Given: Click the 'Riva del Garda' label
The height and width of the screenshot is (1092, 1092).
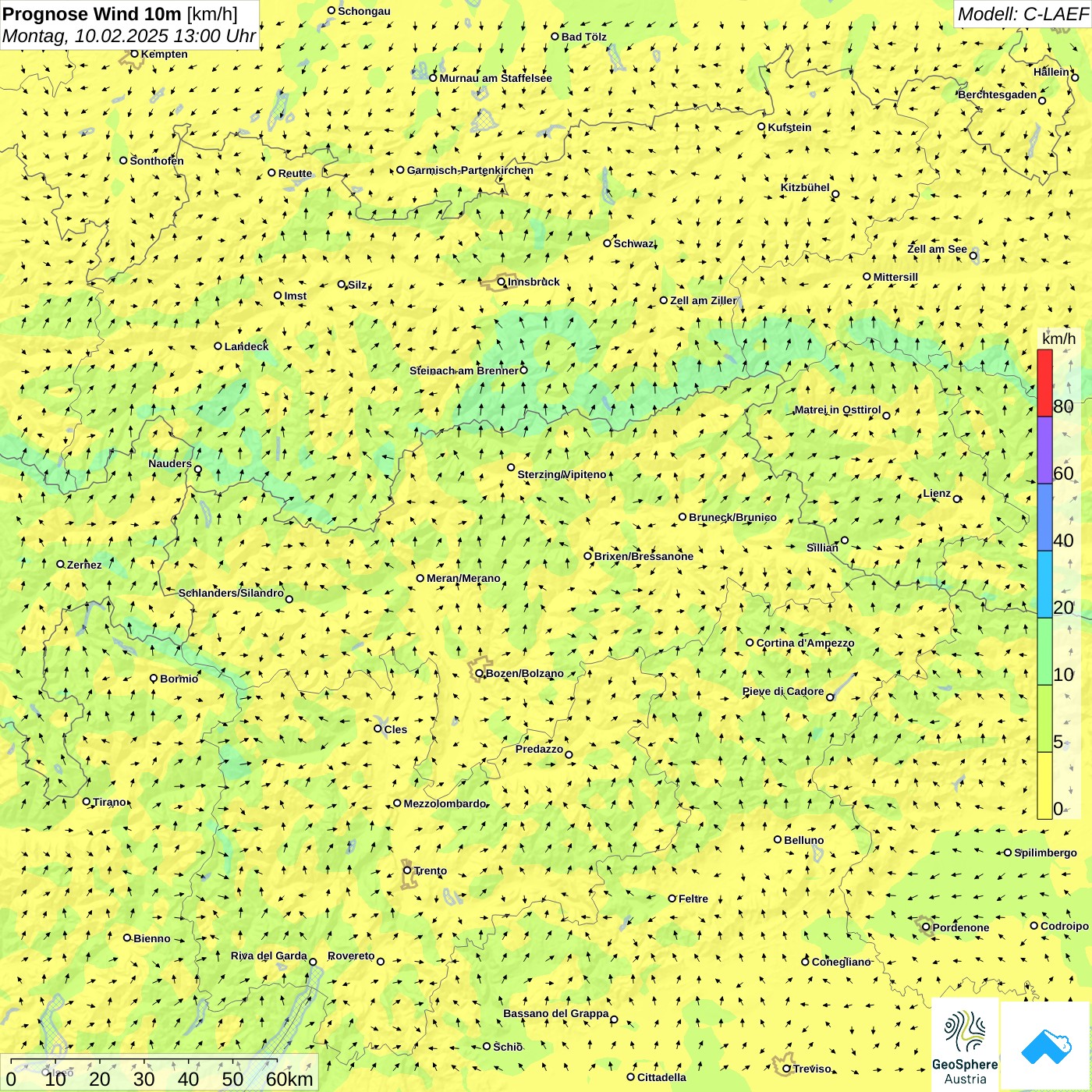Looking at the screenshot, I should click(269, 955).
